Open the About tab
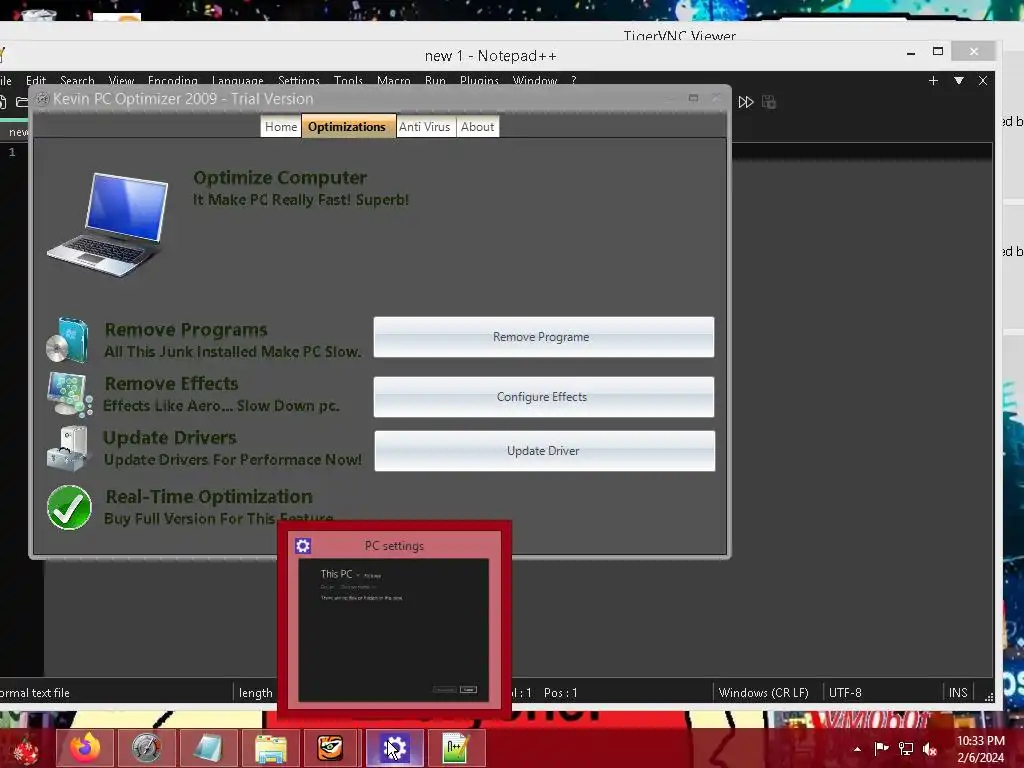 tap(477, 127)
